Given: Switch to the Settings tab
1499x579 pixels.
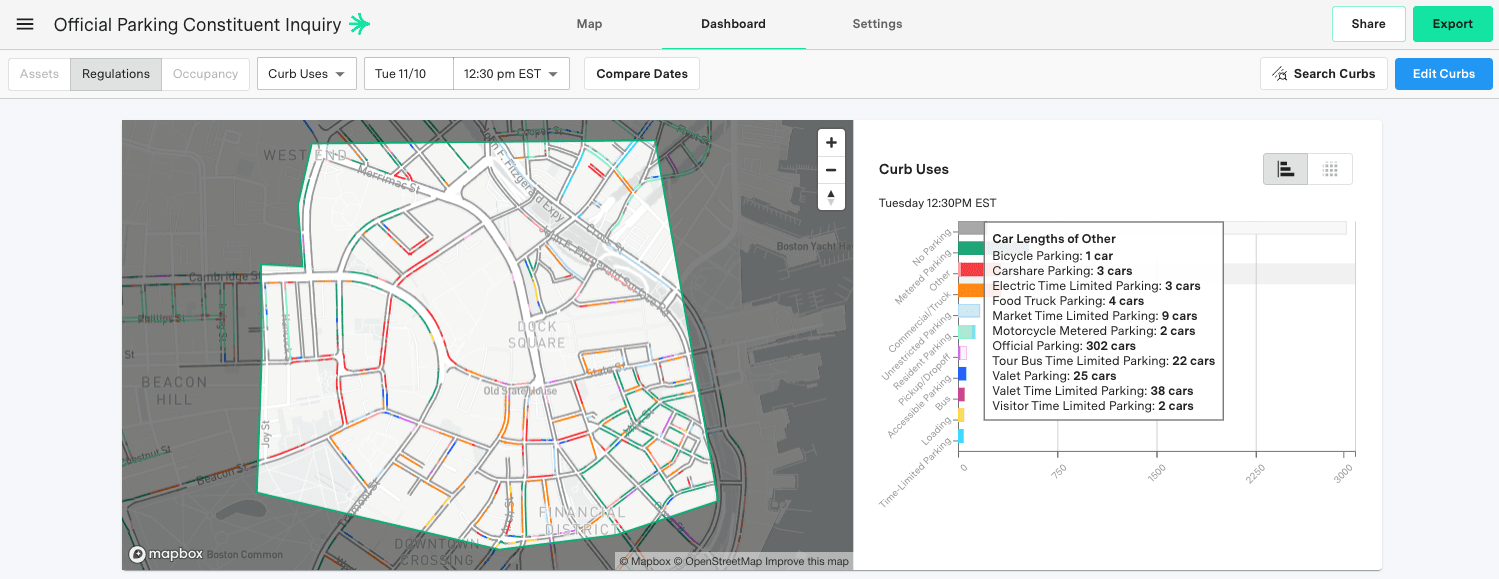Looking at the screenshot, I should click(x=877, y=24).
